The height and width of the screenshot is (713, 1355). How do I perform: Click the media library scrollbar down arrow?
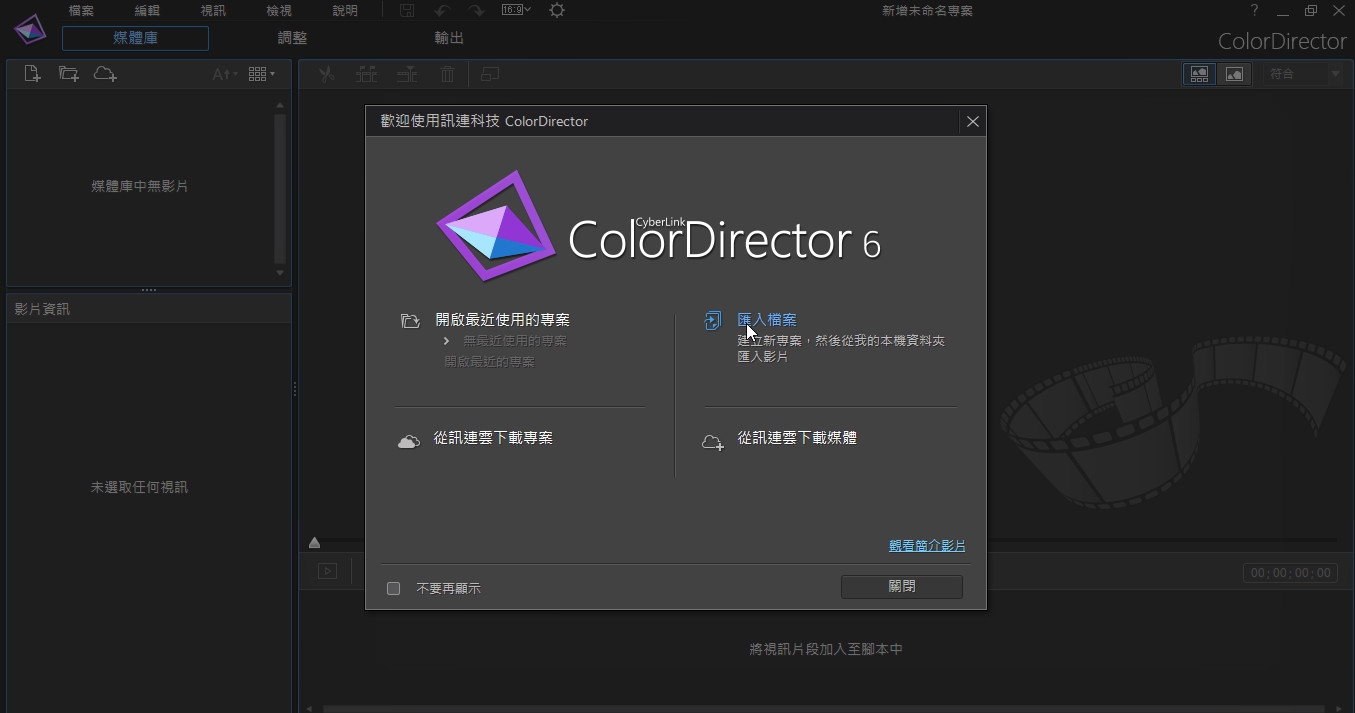click(280, 273)
